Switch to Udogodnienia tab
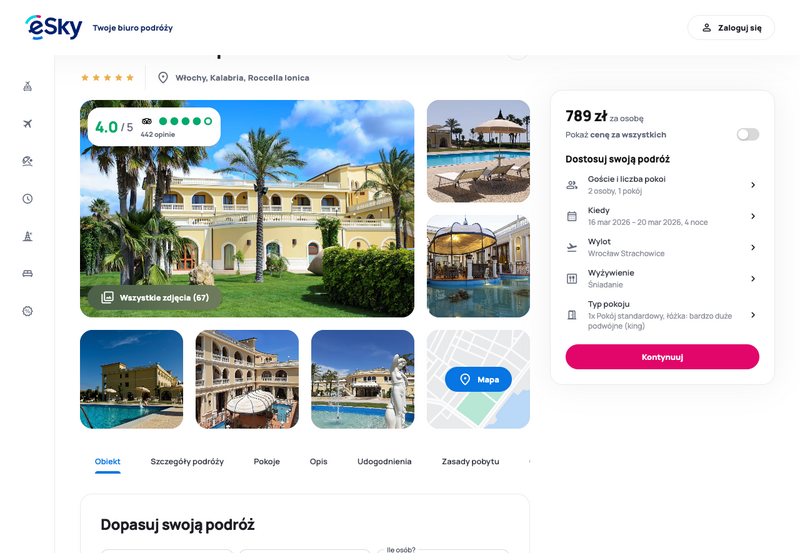Viewport: 800px width, 553px height. (x=384, y=461)
